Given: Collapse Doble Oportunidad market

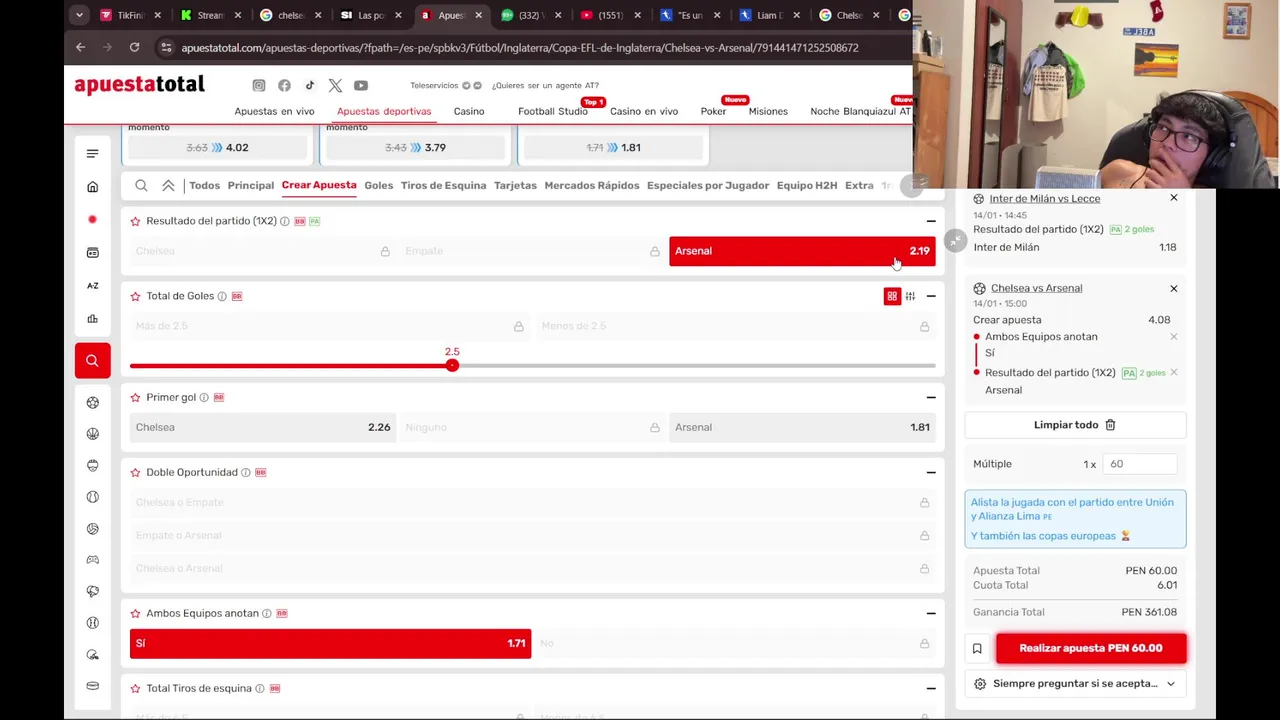Looking at the screenshot, I should 931,472.
